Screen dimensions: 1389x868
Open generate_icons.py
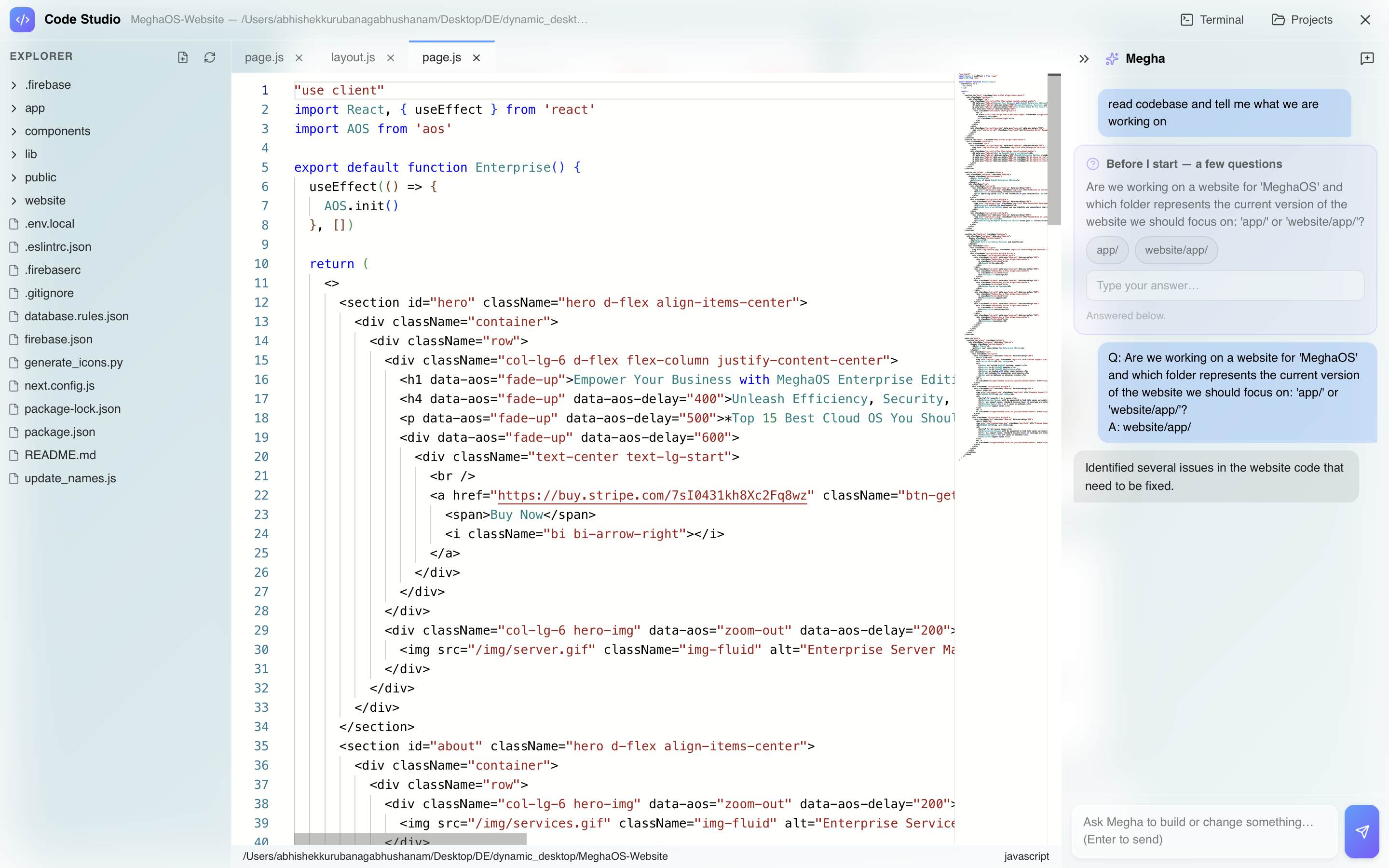click(115, 363)
